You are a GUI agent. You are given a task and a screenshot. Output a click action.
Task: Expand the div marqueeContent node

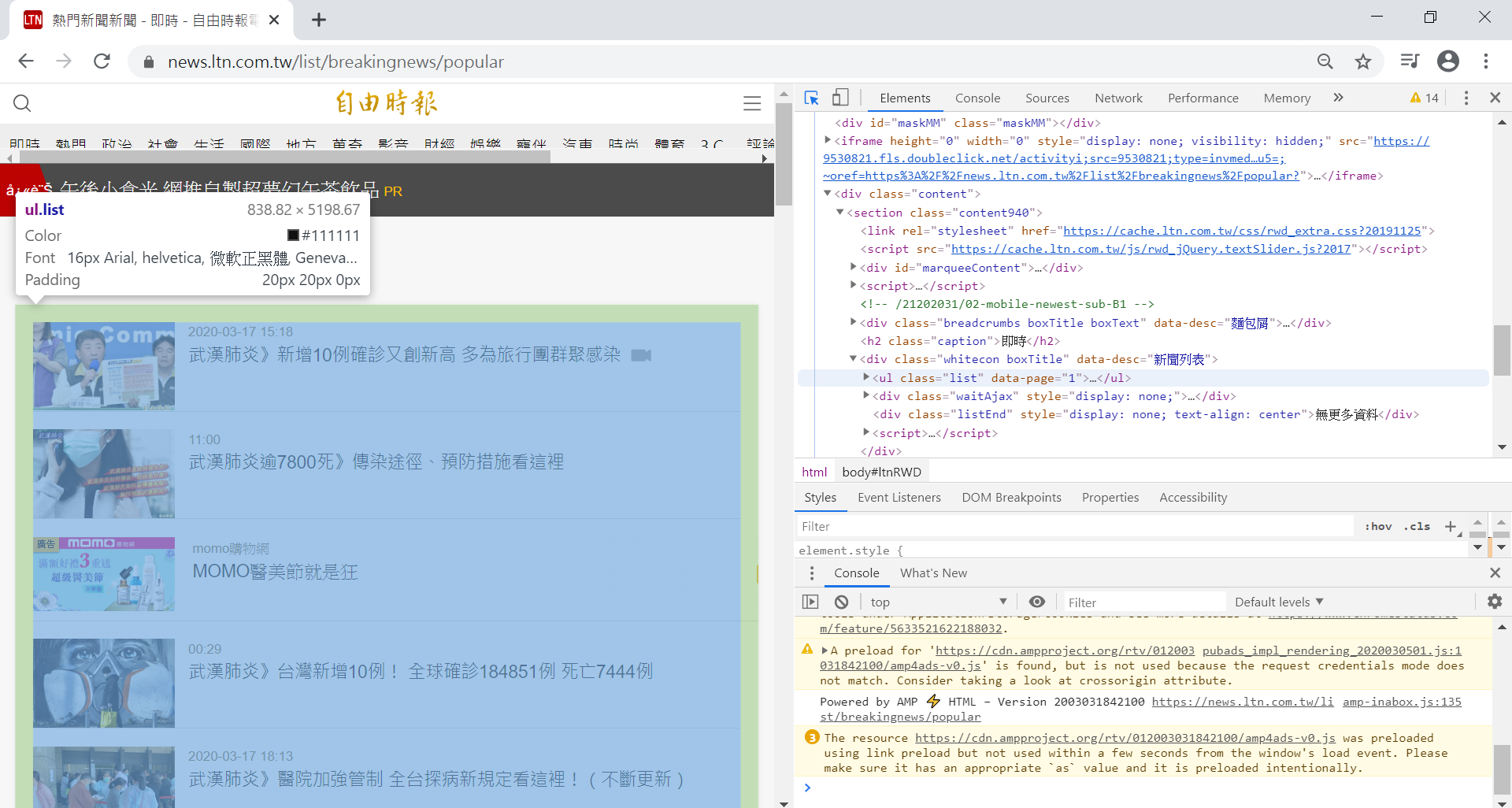853,268
